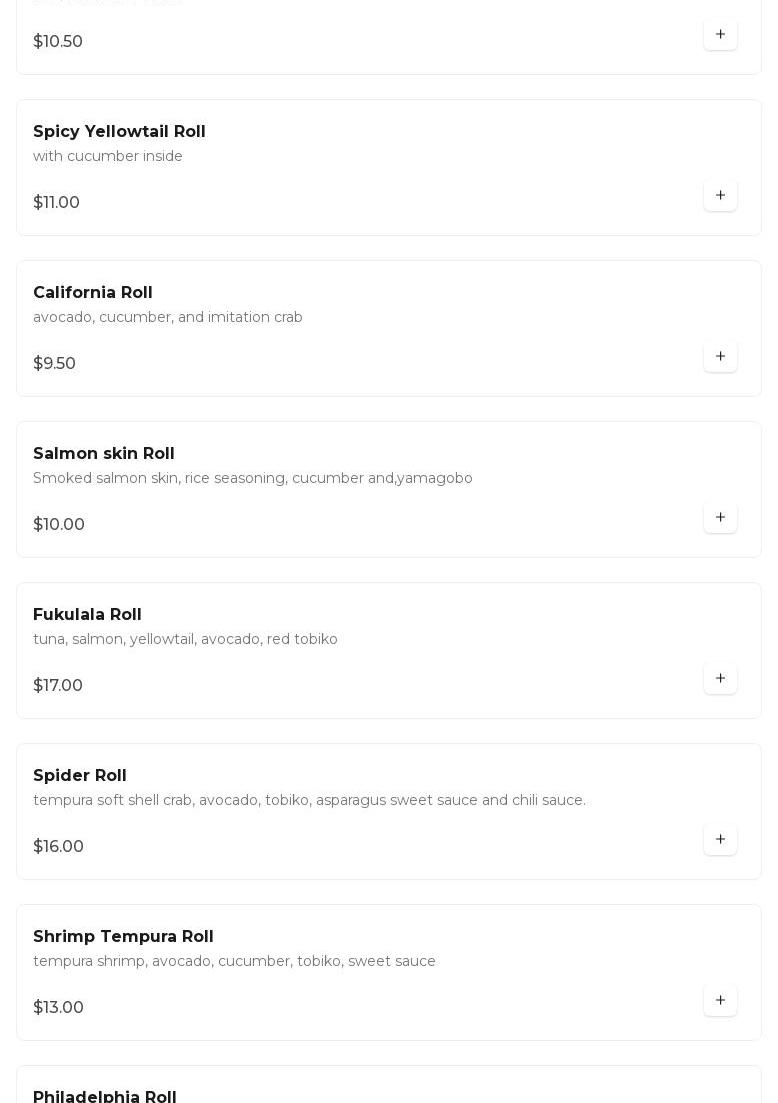Add Fukulala Roll to the order

click(x=720, y=679)
